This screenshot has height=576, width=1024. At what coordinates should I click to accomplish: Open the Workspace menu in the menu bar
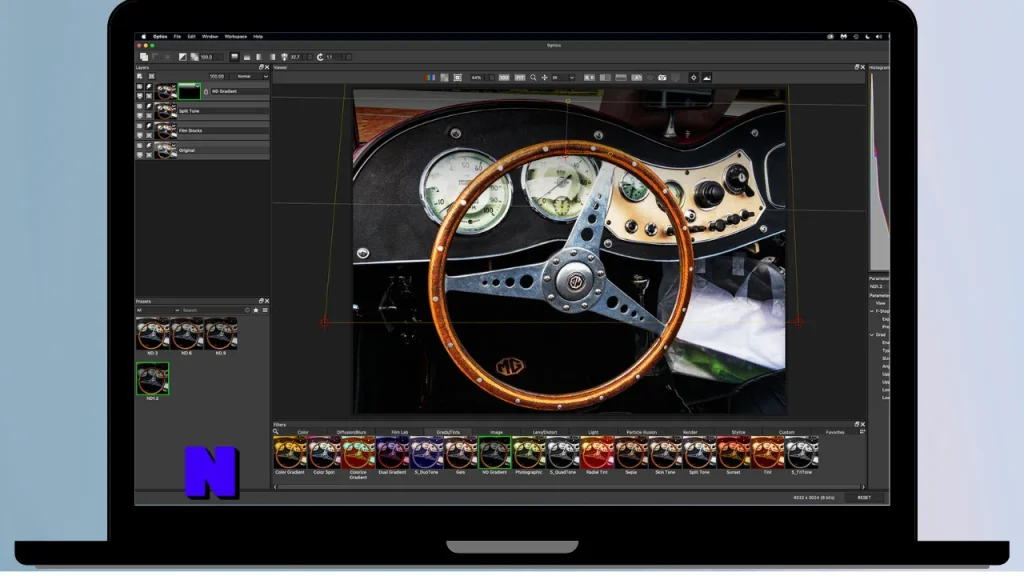click(236, 37)
